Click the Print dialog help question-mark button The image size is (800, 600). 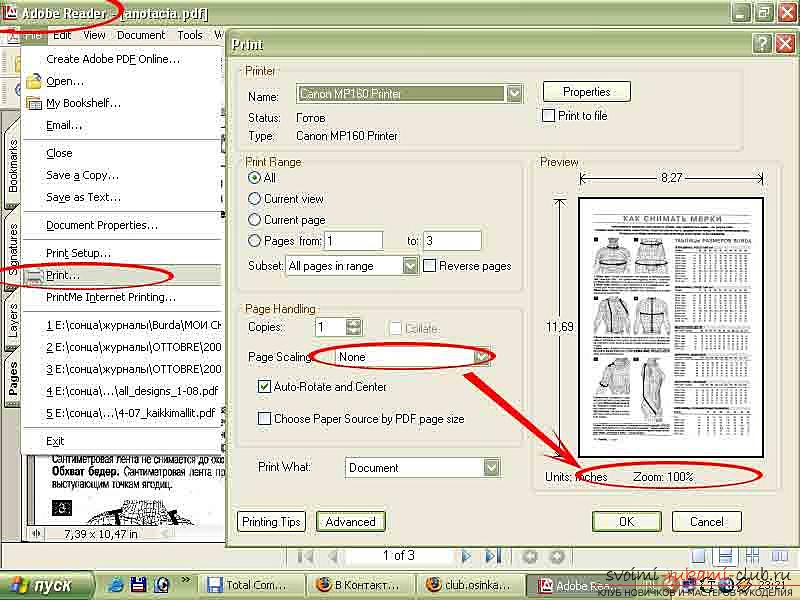click(x=762, y=44)
